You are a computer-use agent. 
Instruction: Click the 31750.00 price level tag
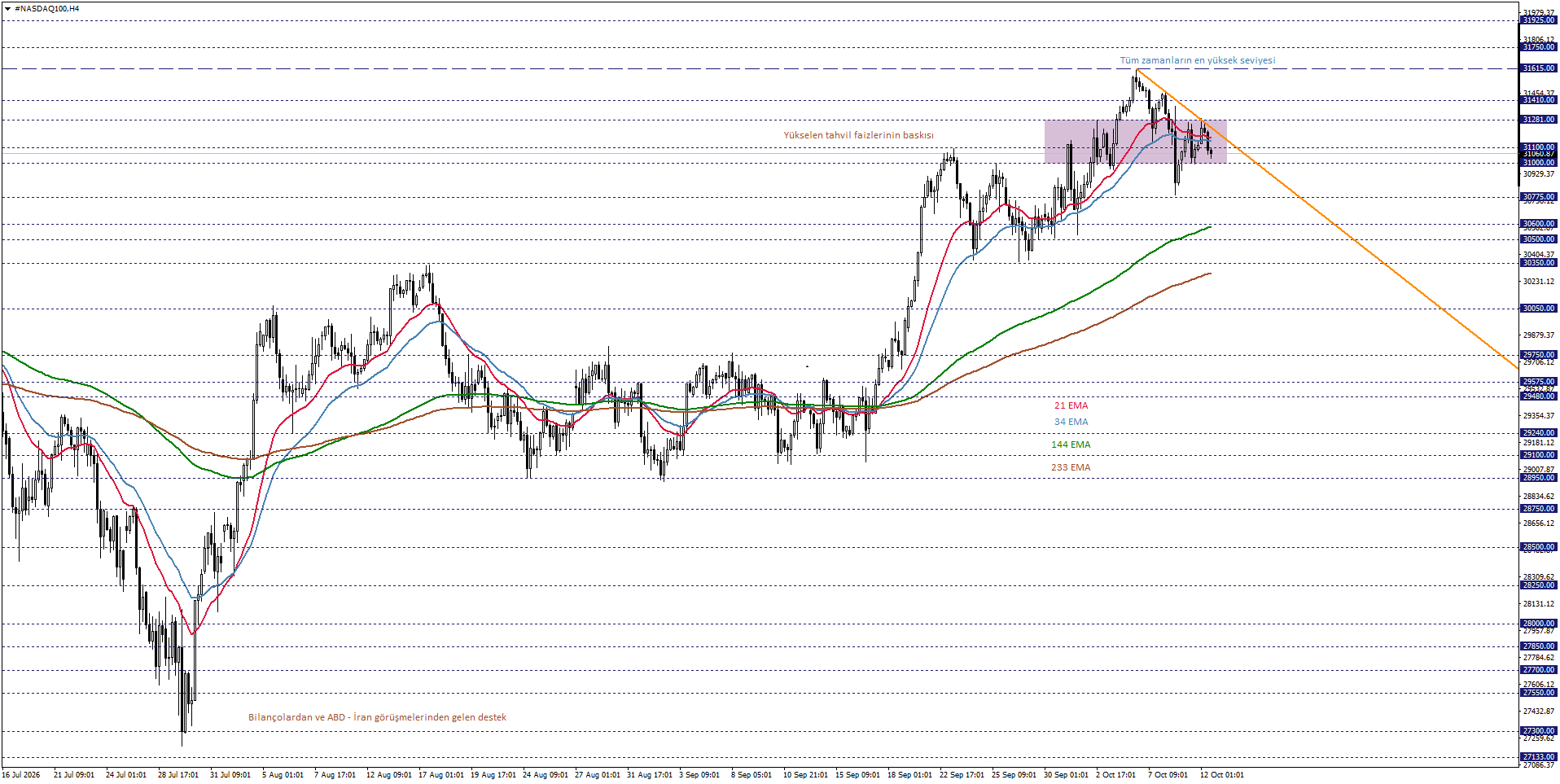coord(1538,47)
